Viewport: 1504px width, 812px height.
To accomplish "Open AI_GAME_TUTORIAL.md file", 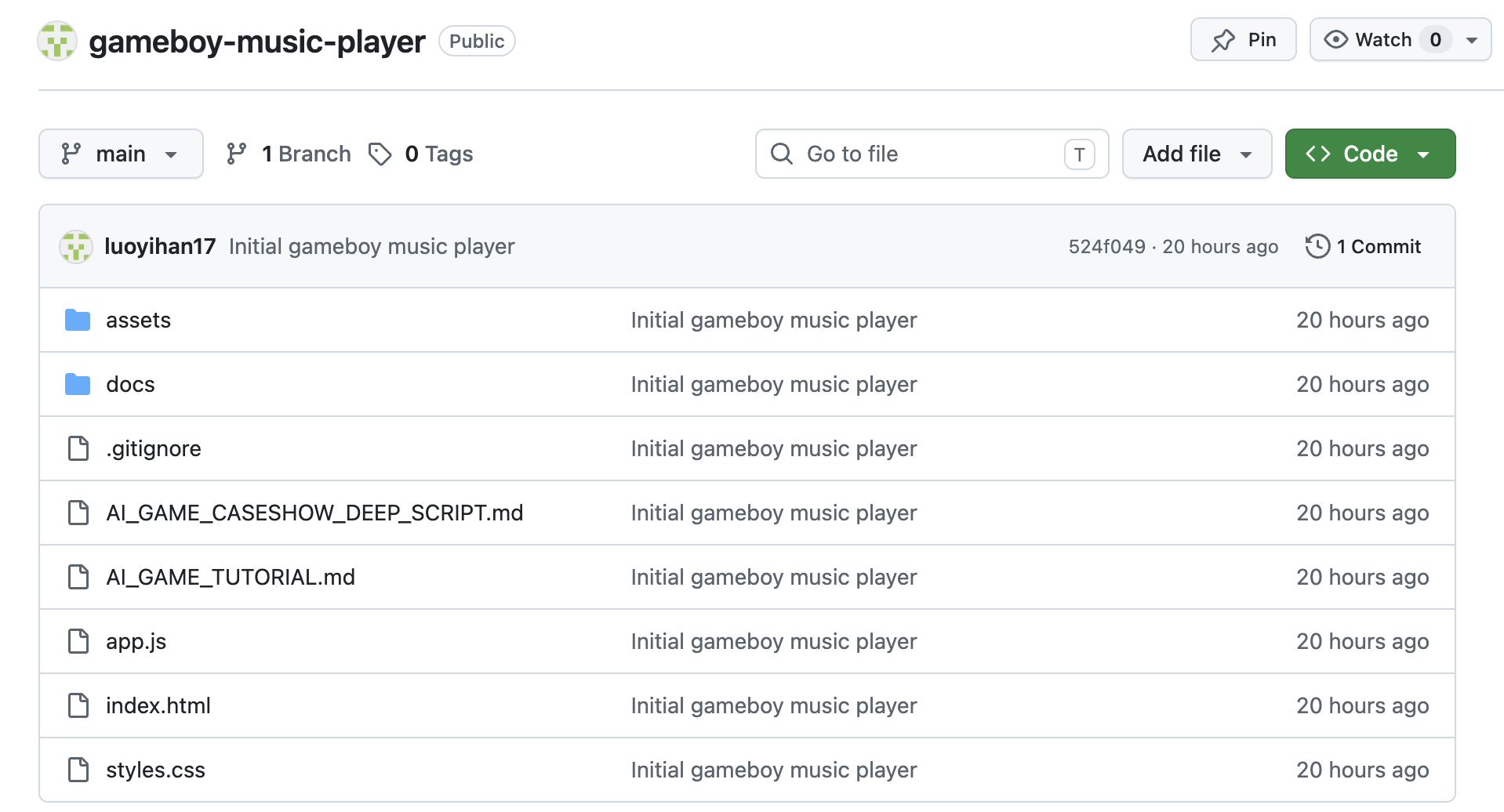I will (231, 577).
